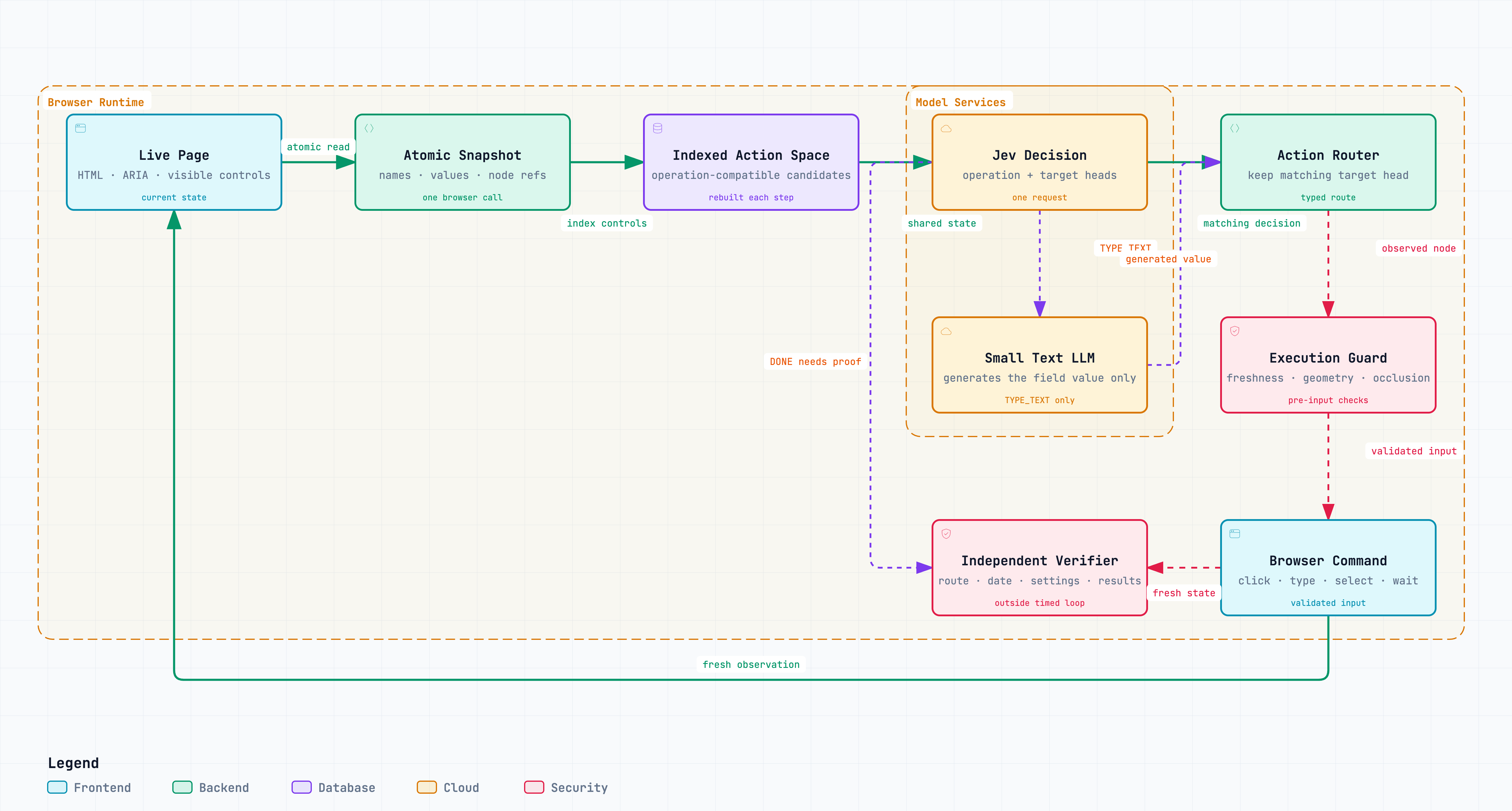This screenshot has height=811, width=1512.
Task: Click the 'rebuilt each step' tag
Action: [x=751, y=197]
